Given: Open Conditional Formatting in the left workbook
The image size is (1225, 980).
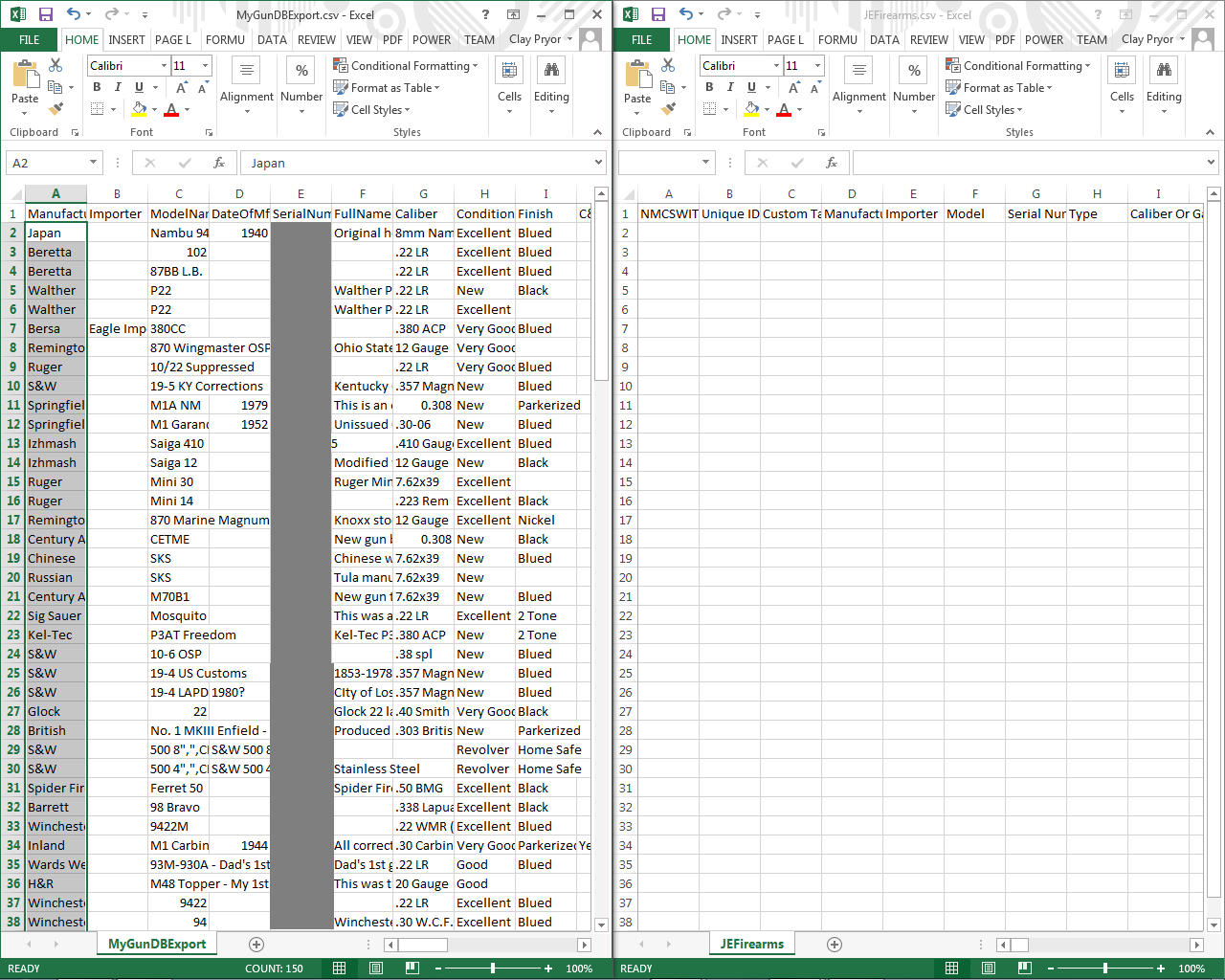Looking at the screenshot, I should tap(406, 66).
